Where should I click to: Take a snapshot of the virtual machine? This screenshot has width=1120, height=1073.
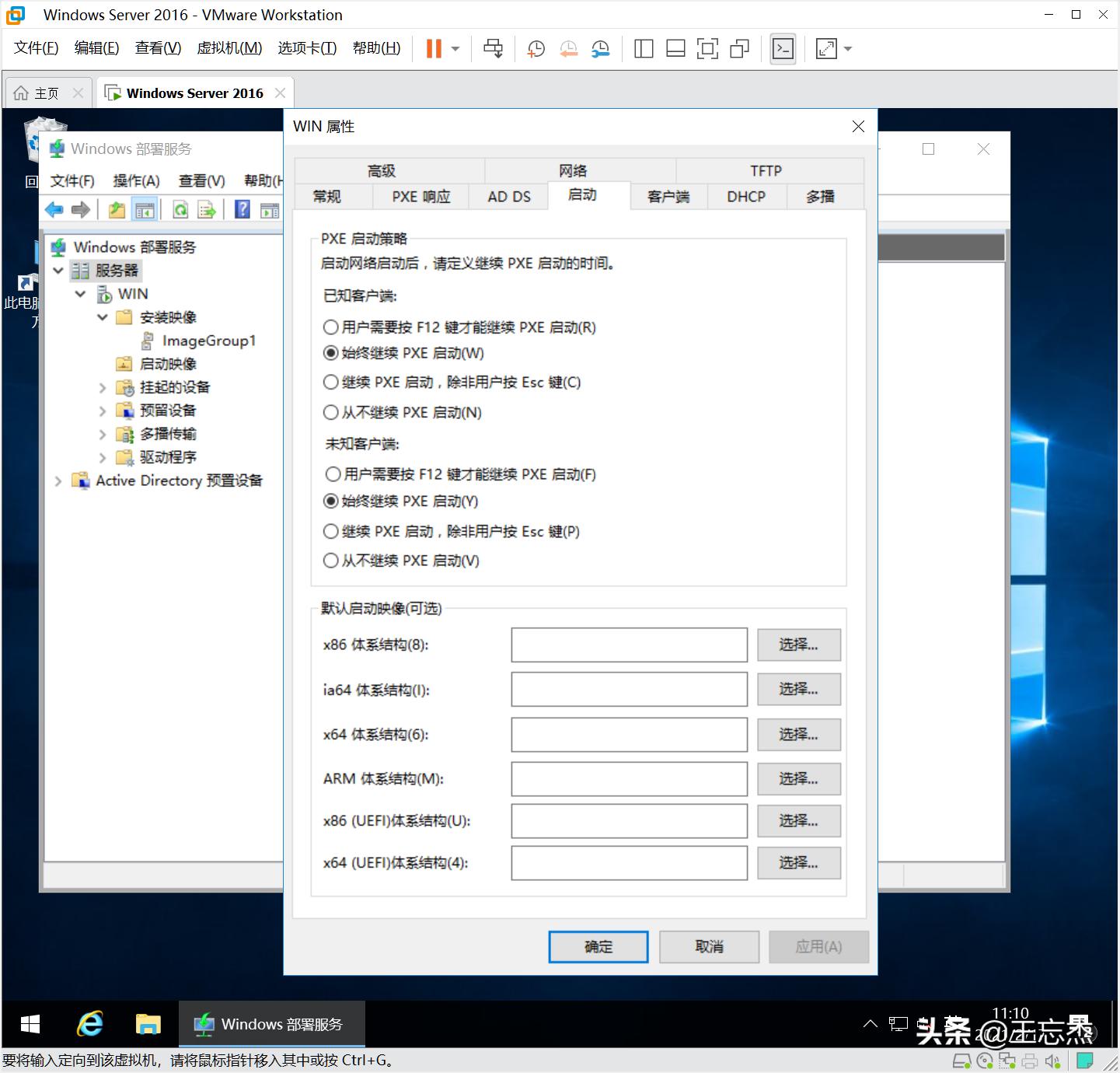pyautogui.click(x=535, y=48)
